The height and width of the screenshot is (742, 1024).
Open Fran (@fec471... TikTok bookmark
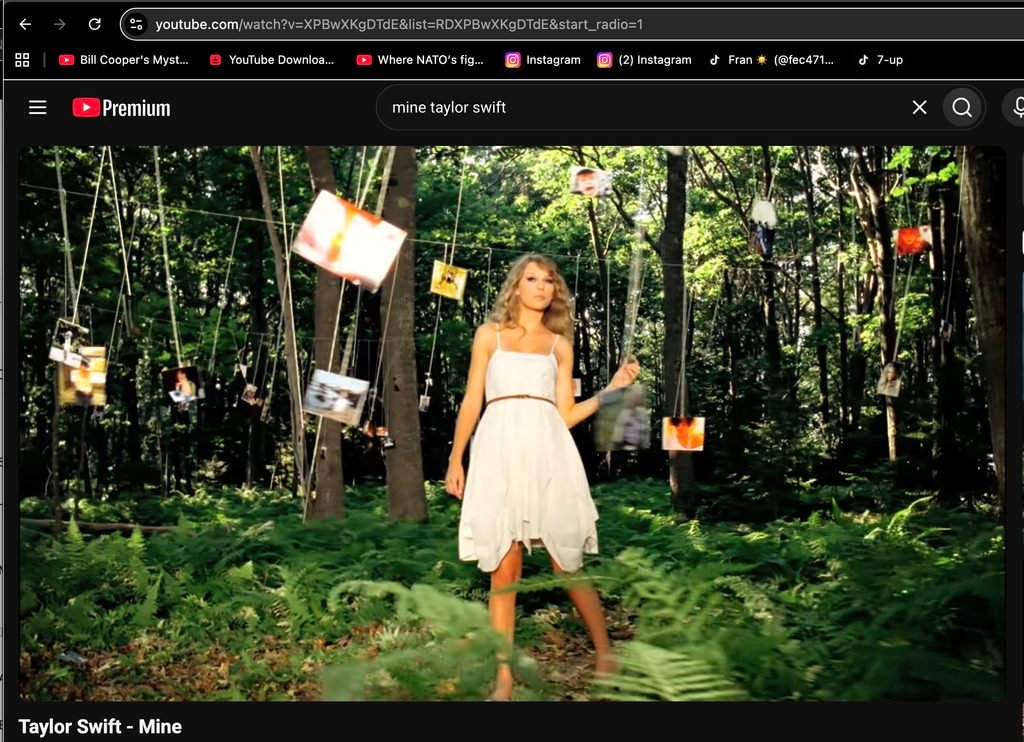pyautogui.click(x=771, y=60)
